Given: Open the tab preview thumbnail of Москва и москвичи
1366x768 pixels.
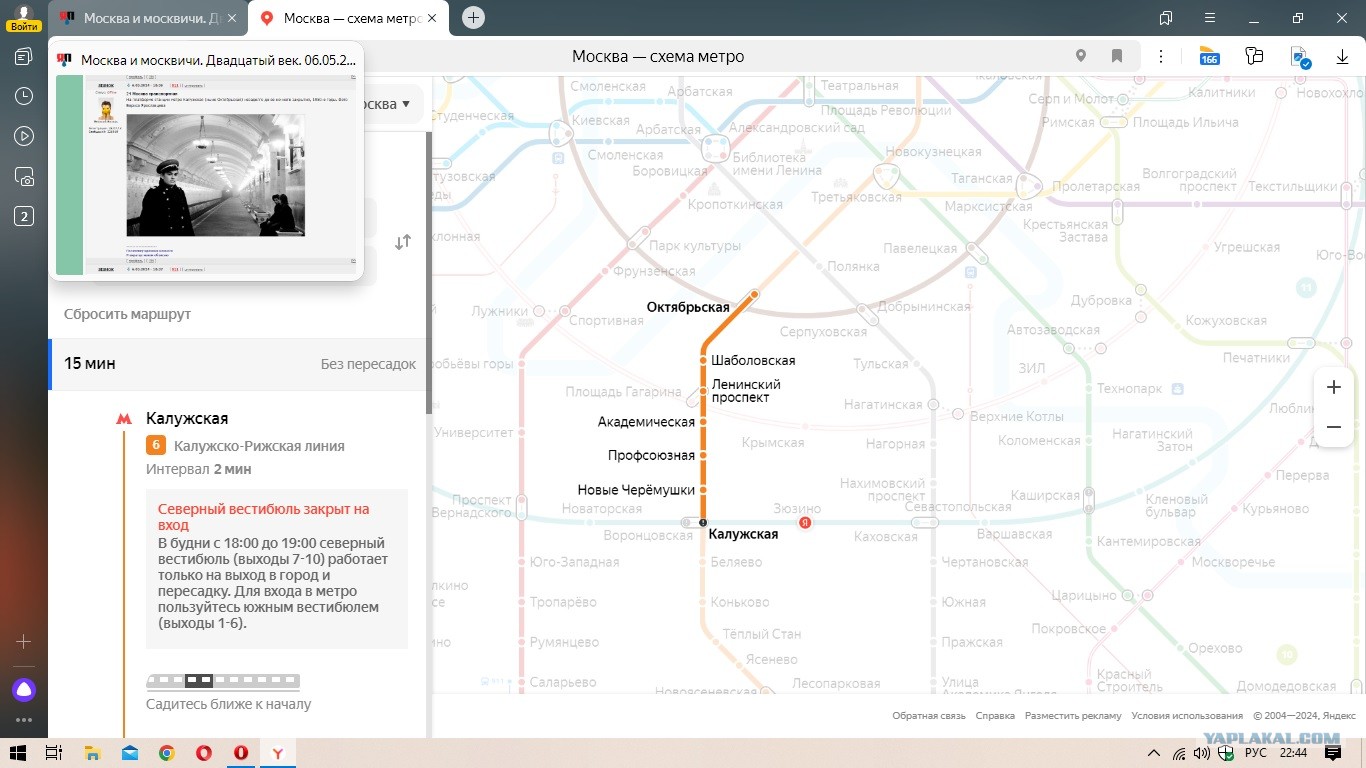Looking at the screenshot, I should click(x=206, y=173).
